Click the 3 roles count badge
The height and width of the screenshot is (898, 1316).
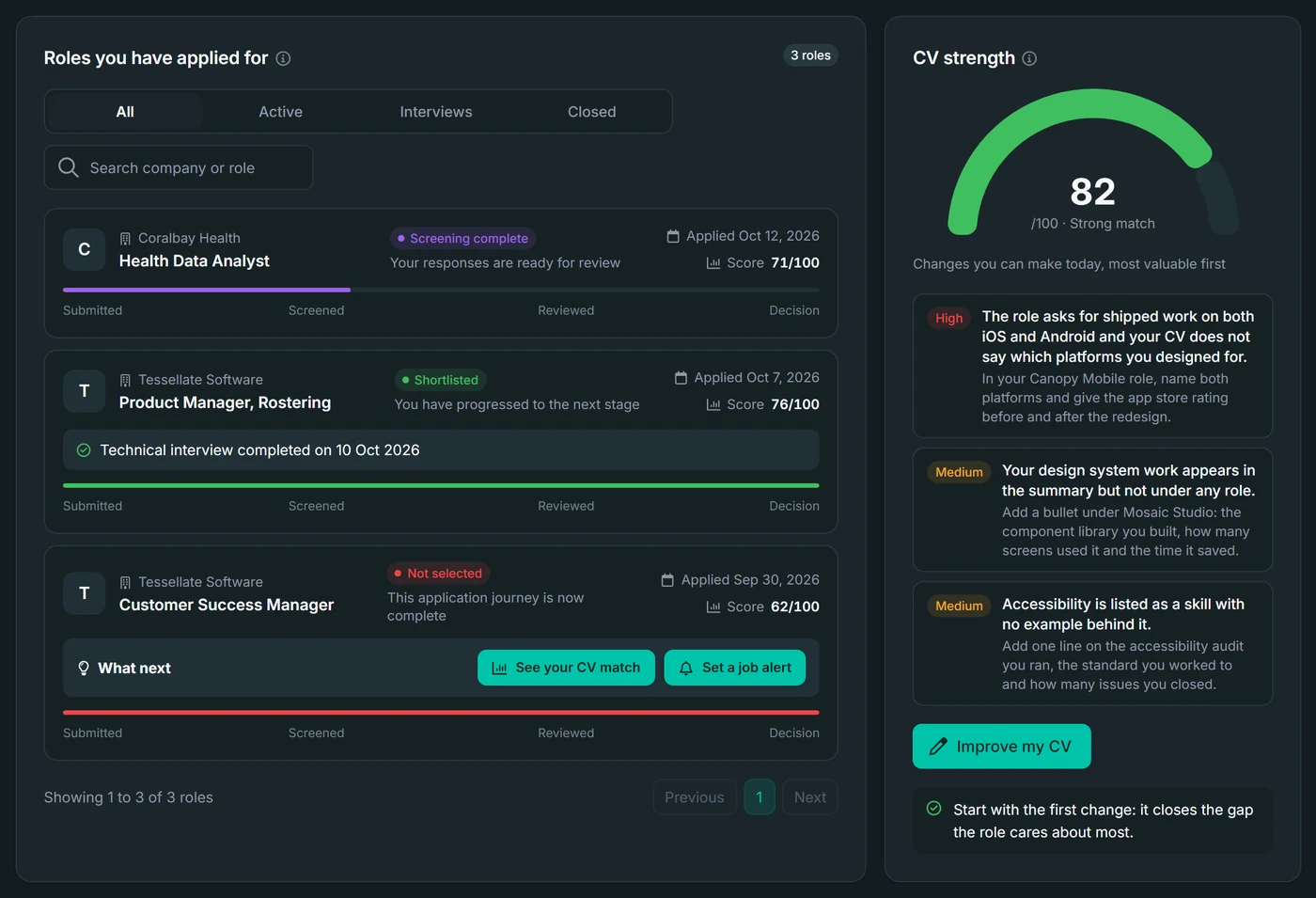810,55
